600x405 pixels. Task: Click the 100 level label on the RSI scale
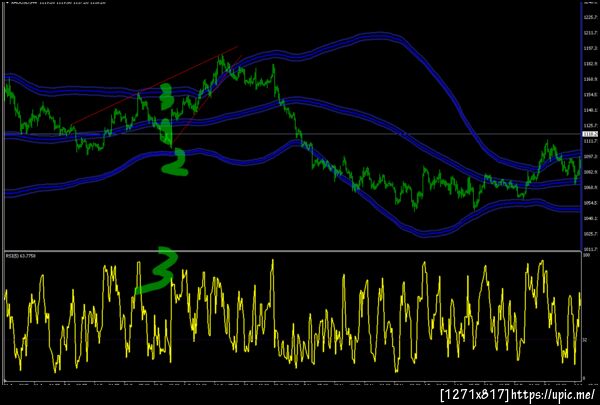coord(585,255)
